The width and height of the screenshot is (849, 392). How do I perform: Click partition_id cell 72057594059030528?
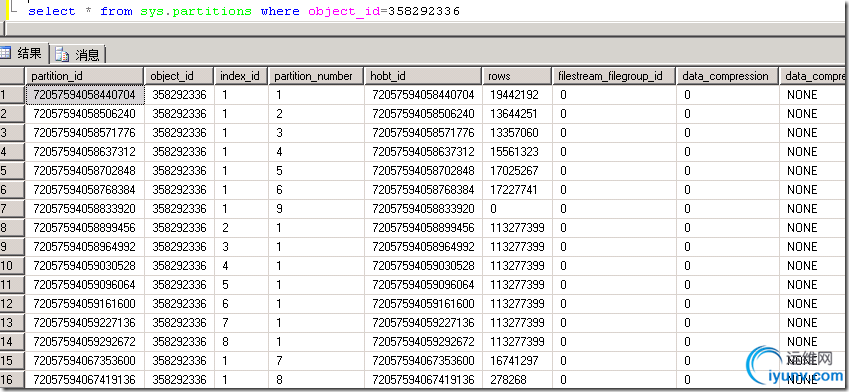84,266
